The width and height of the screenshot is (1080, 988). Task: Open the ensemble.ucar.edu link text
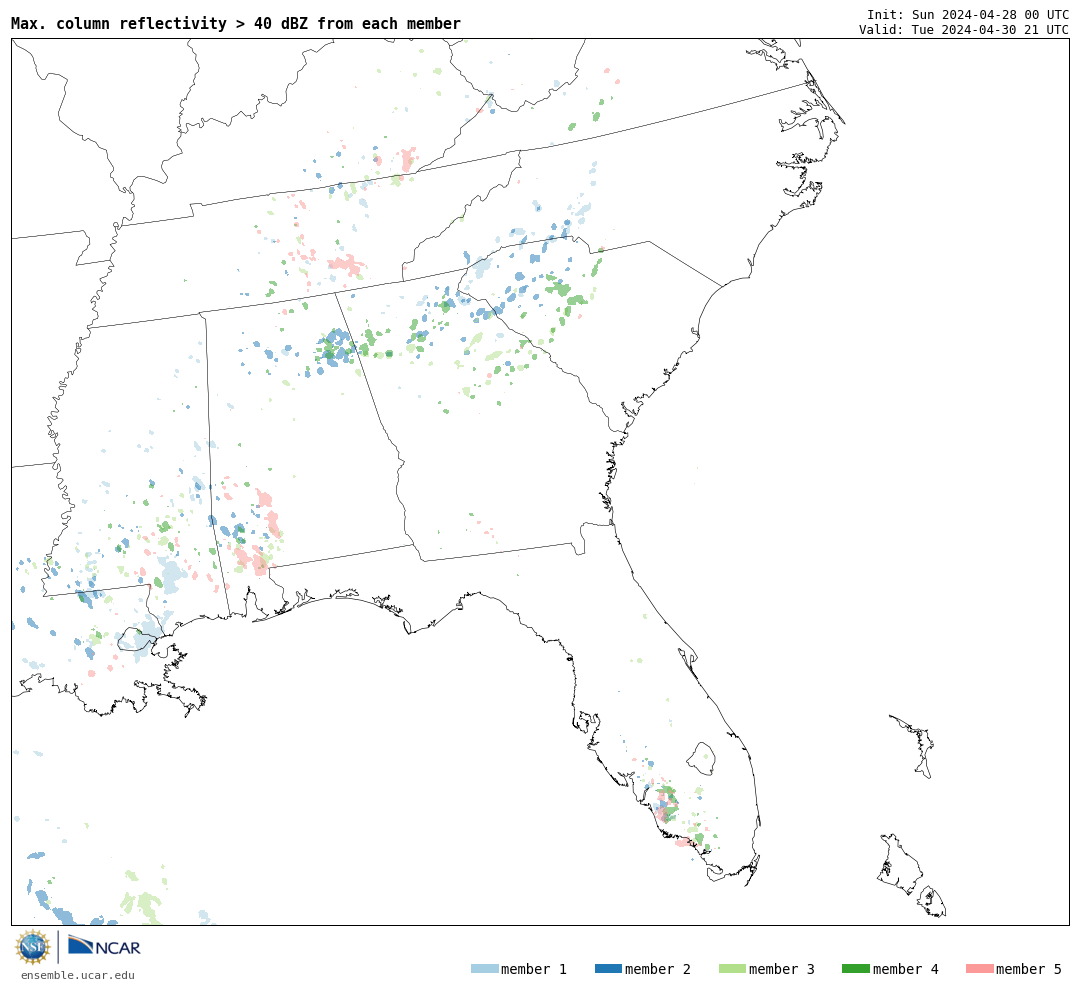[x=78, y=975]
